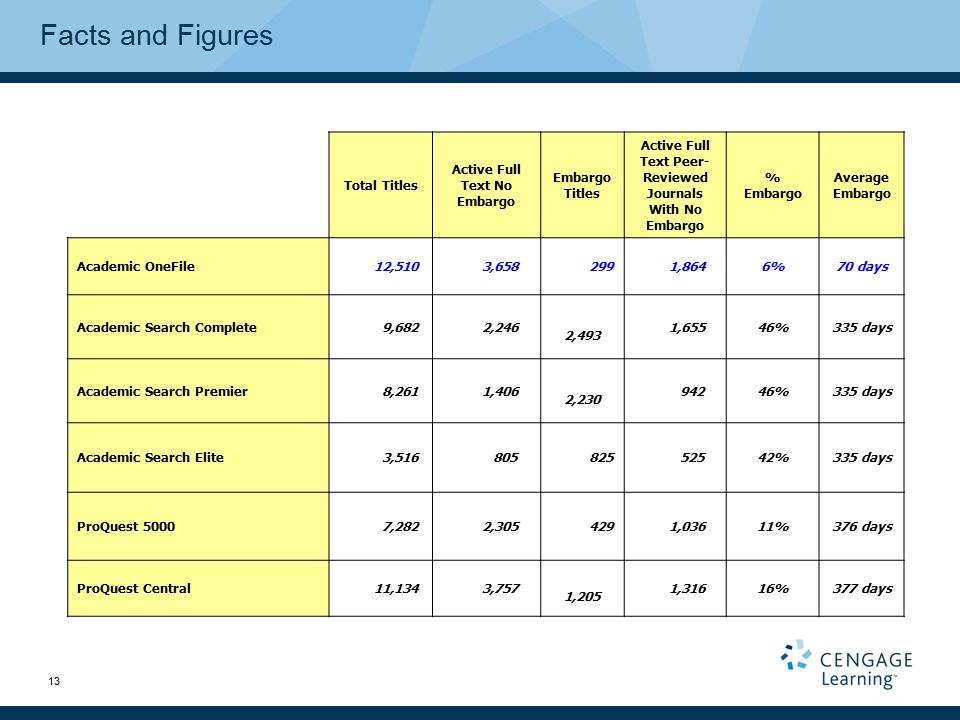Select the 'Facts and Figures' slide title

[x=157, y=35]
